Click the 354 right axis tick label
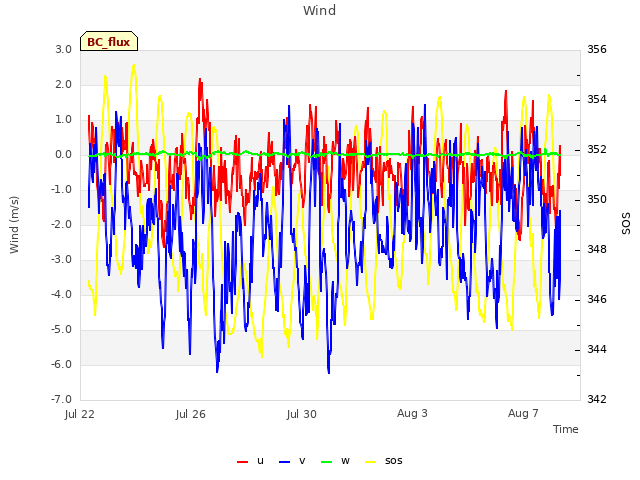This screenshot has height=480, width=640. click(597, 99)
